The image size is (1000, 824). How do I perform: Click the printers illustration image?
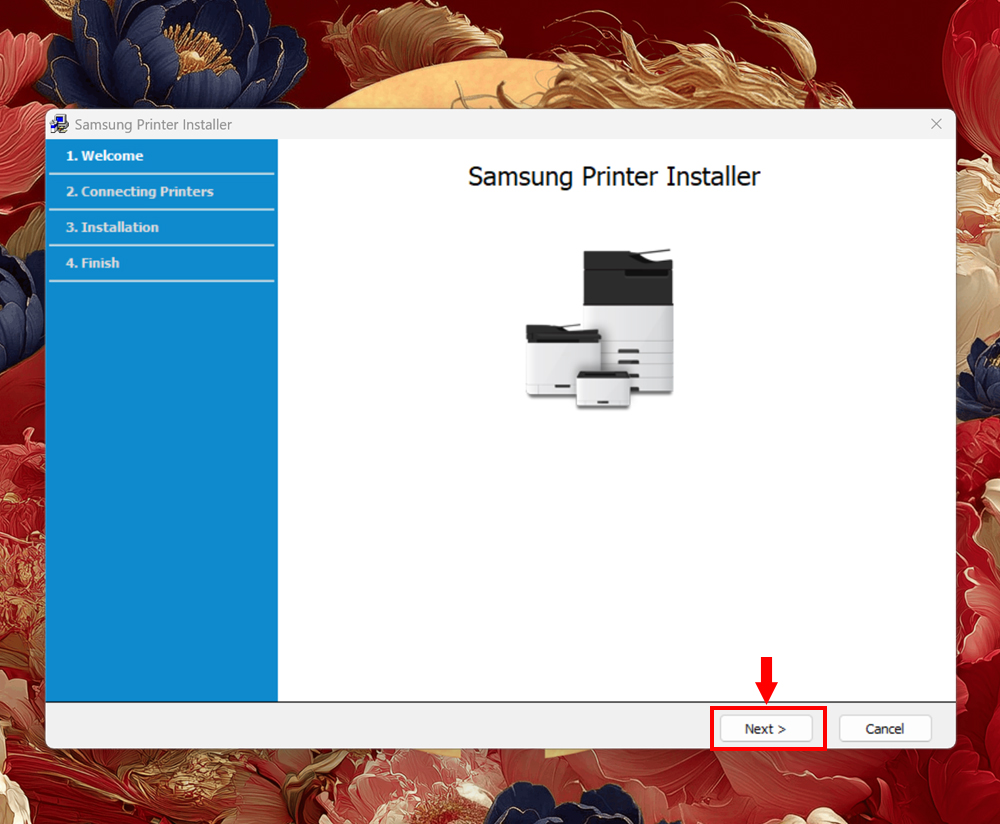click(x=599, y=328)
